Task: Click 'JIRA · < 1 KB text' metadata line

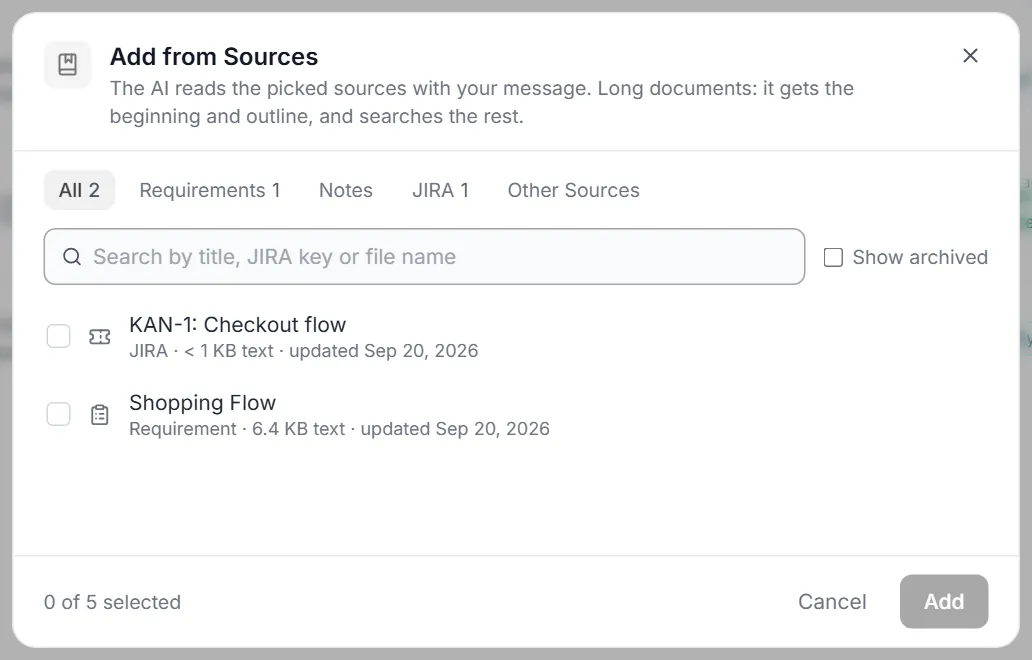Action: (303, 351)
